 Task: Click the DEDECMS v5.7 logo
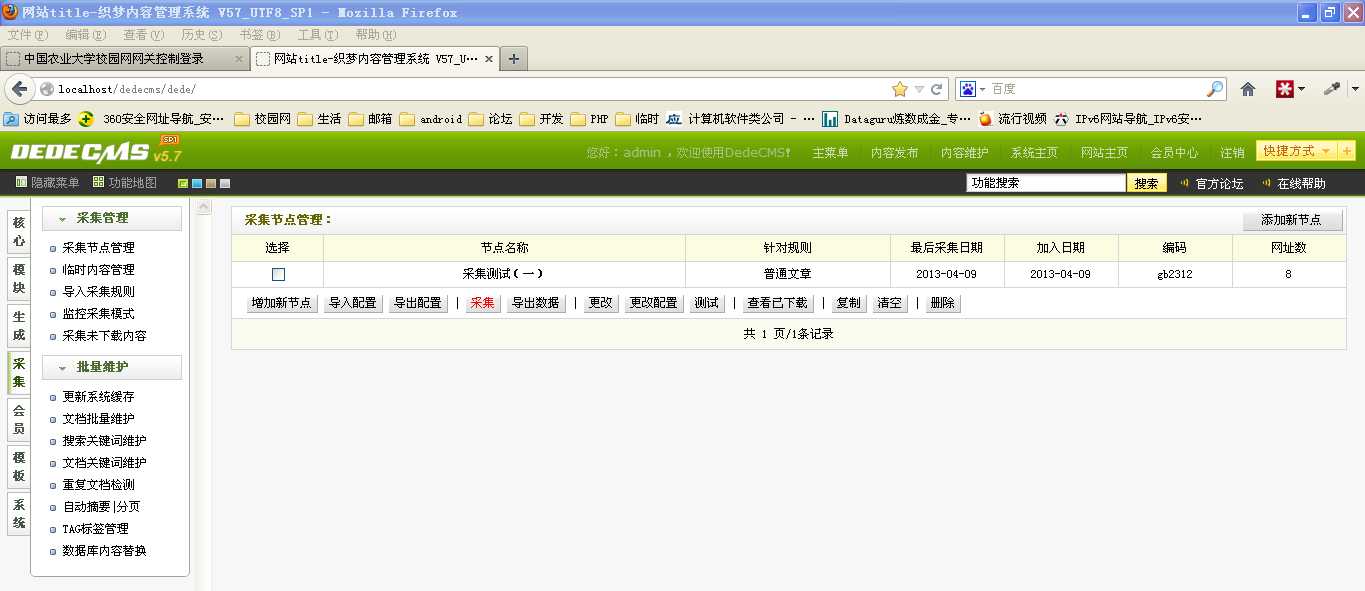click(96, 151)
